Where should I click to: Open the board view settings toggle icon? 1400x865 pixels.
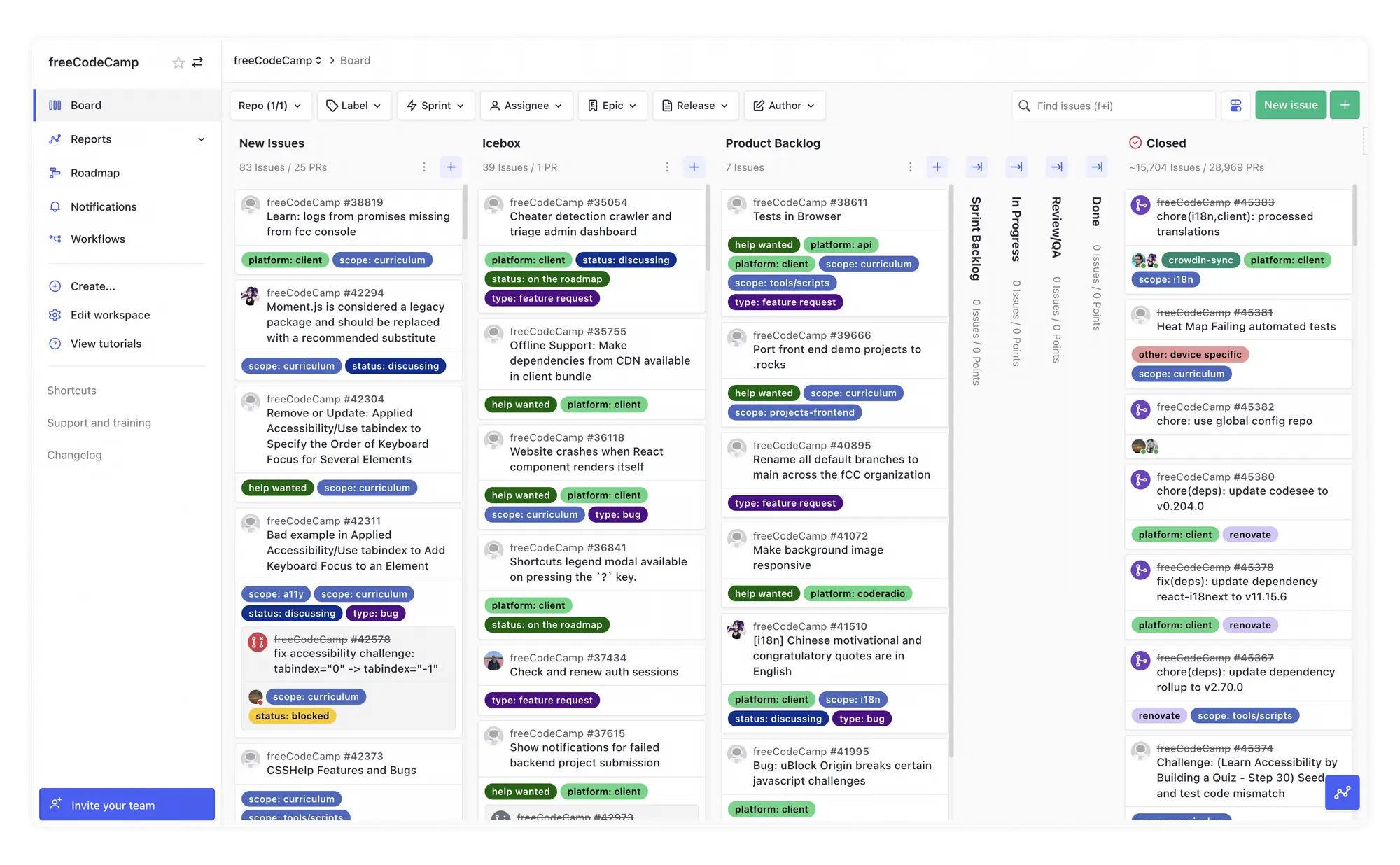(1235, 106)
